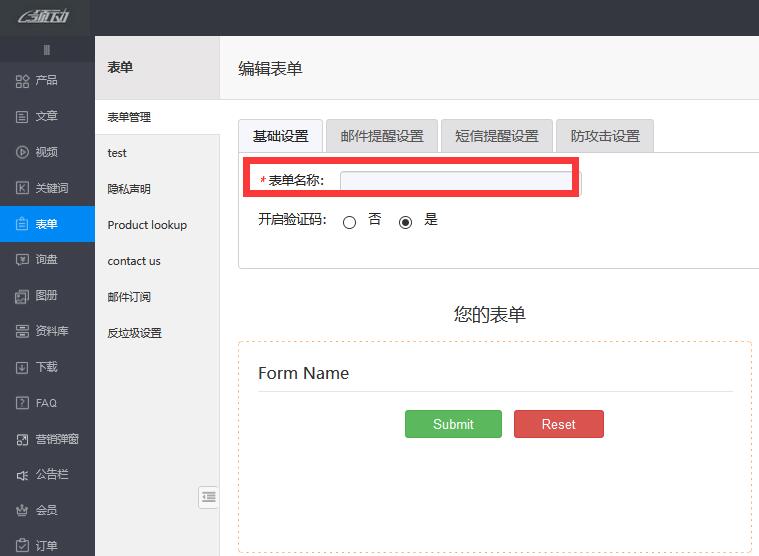This screenshot has height=556, width=759.
Task: Open 资料库 label in left navigation
Action: (52, 331)
